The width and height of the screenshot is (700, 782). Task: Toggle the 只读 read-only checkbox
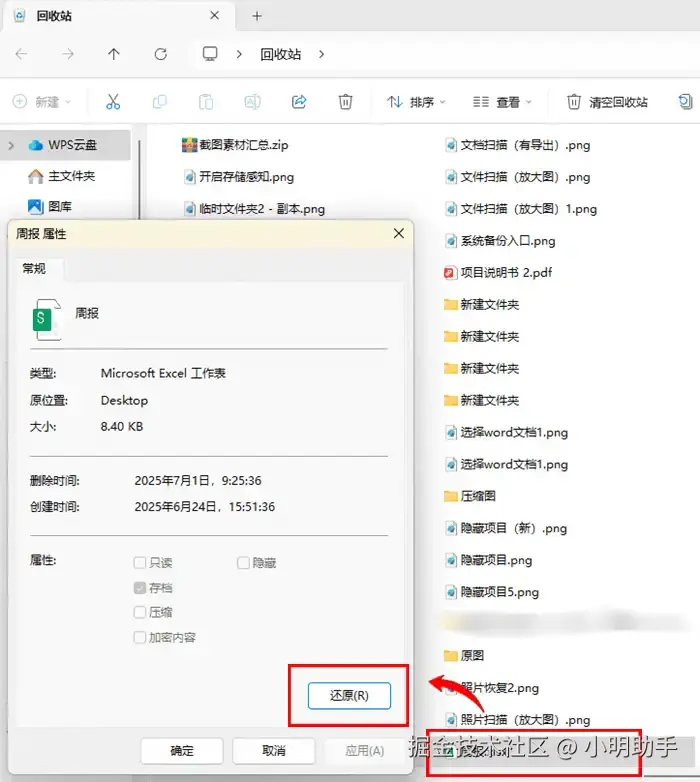click(x=140, y=563)
